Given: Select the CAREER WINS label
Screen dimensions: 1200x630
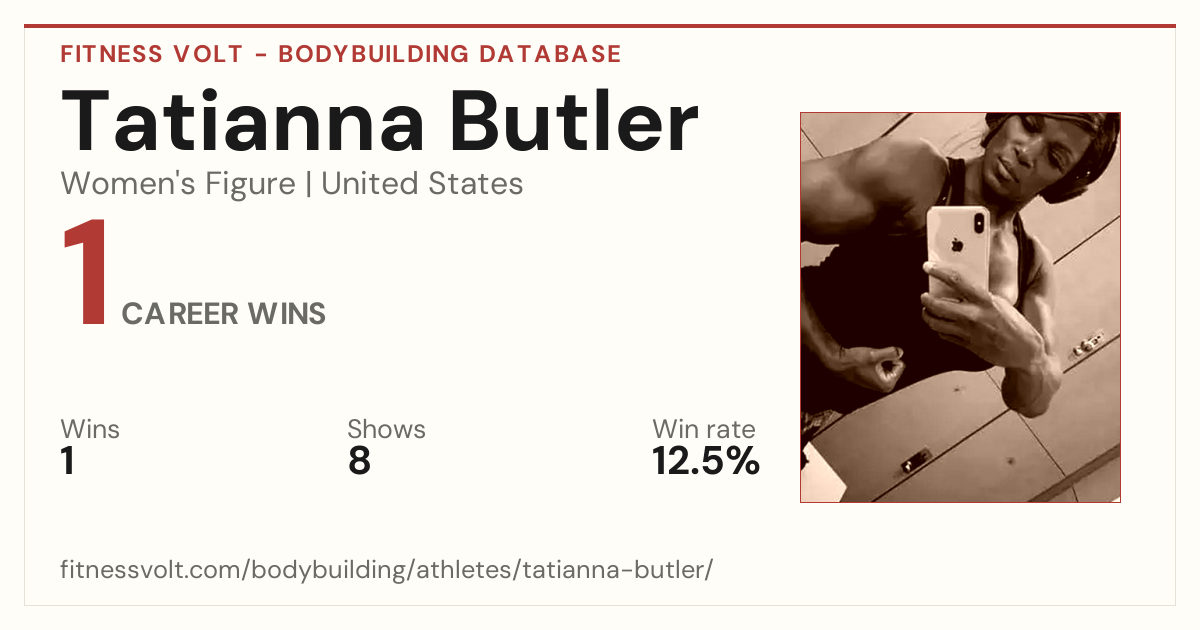Looking at the screenshot, I should coord(224,314).
